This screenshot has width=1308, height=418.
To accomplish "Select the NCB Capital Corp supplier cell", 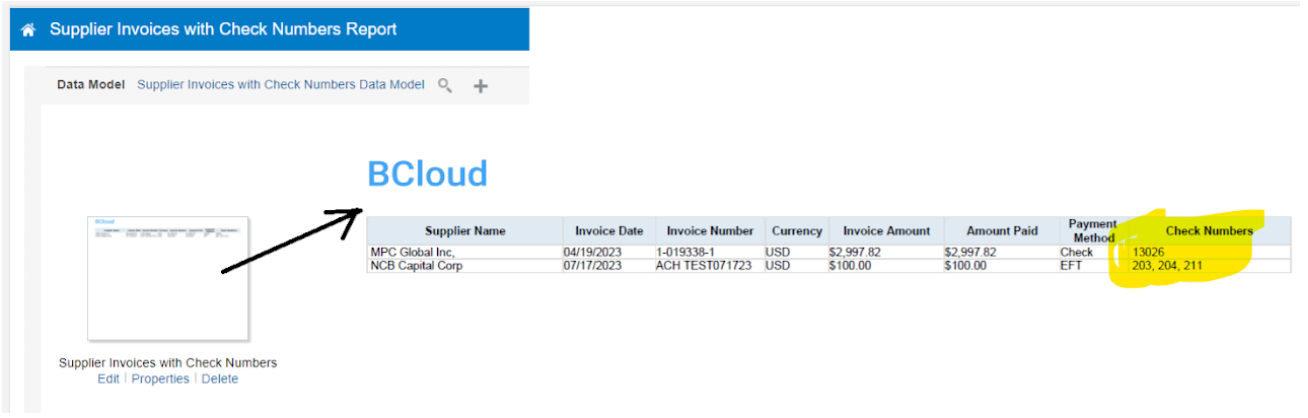I will pos(416,266).
